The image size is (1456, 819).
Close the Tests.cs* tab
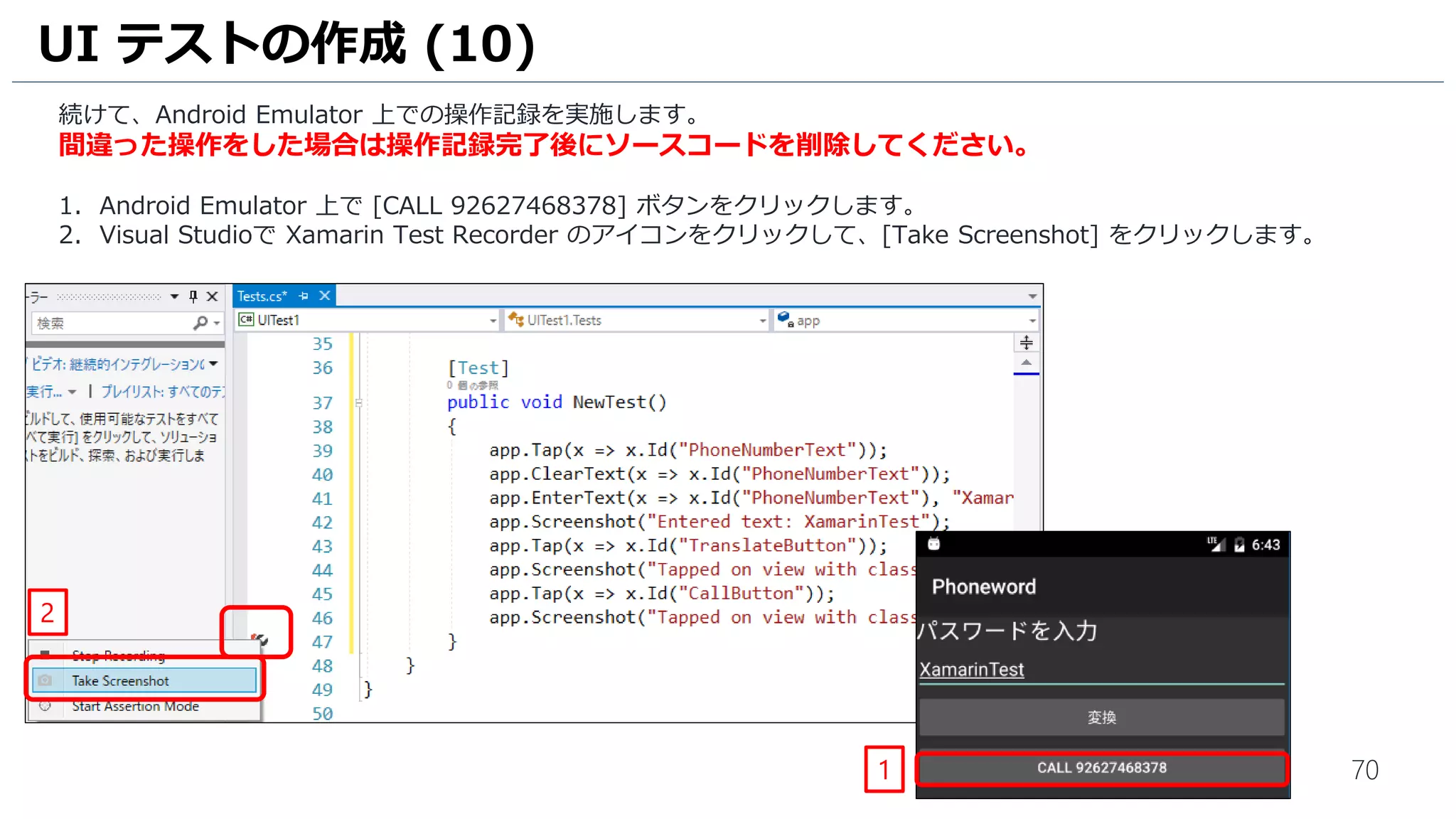pyautogui.click(x=325, y=296)
